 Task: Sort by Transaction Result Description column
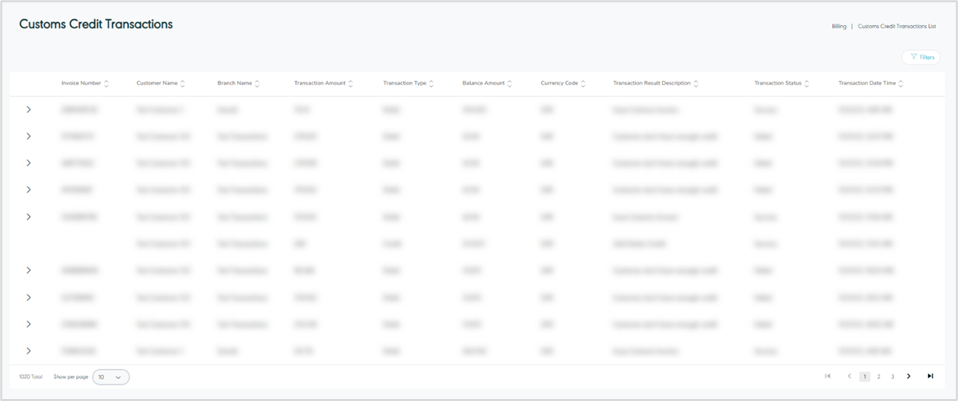(696, 83)
